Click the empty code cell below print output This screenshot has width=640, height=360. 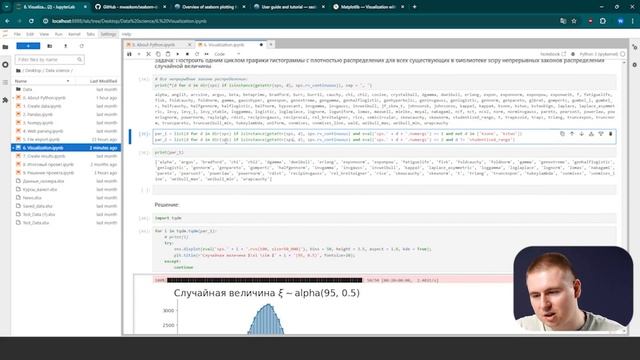[x=384, y=190]
